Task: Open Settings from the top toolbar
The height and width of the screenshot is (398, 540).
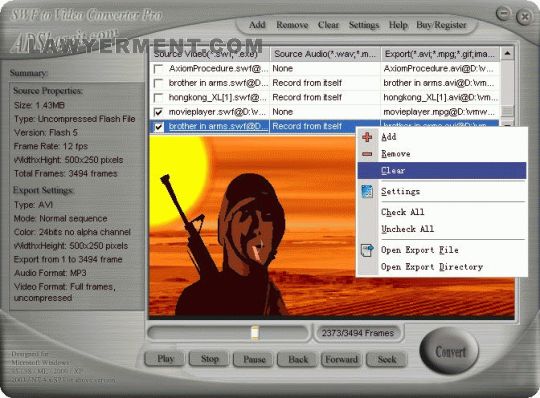Action: click(364, 25)
